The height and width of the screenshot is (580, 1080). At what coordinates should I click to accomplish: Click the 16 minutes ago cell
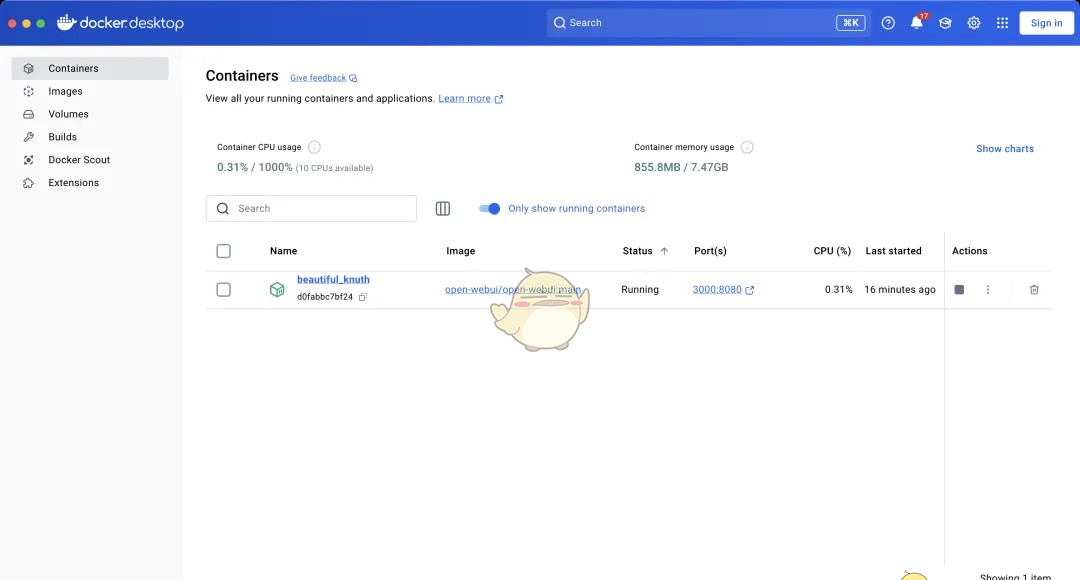pyautogui.click(x=900, y=289)
